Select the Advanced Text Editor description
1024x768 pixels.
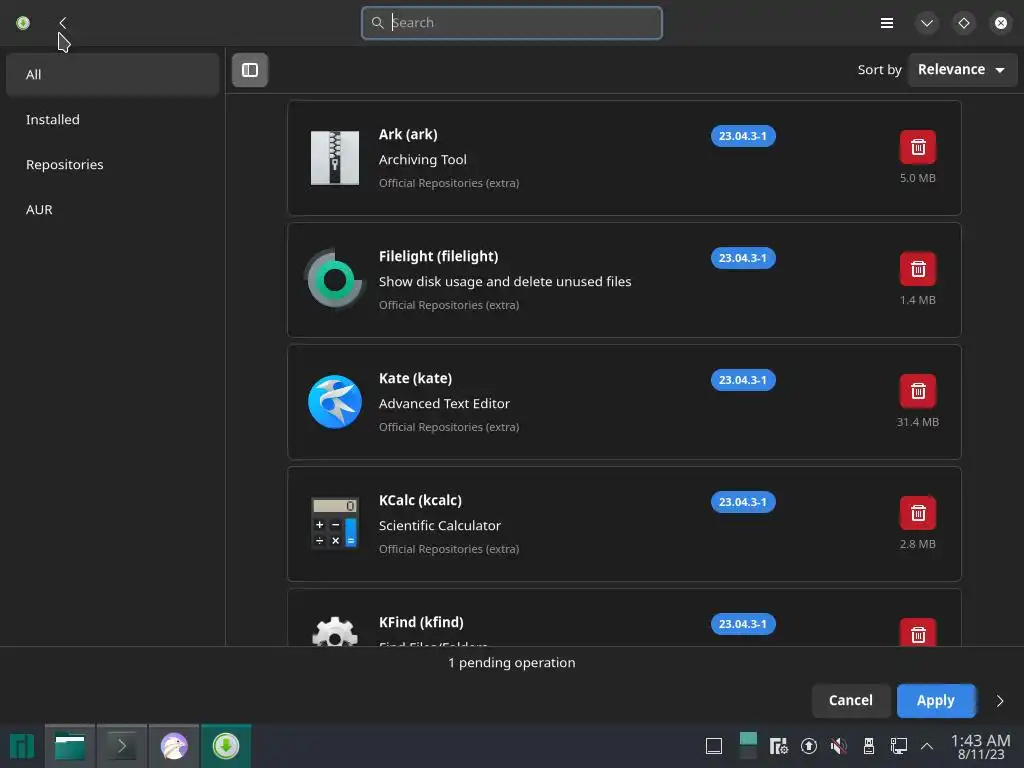pyautogui.click(x=444, y=404)
